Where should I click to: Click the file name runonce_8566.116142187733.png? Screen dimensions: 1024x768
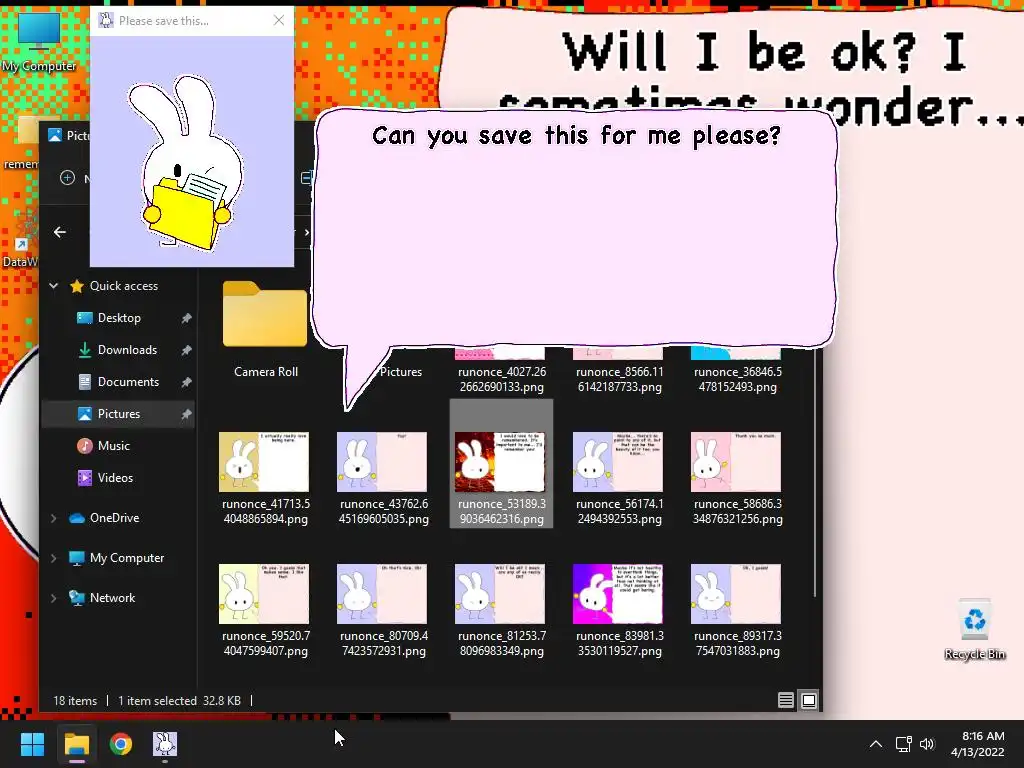tap(620, 379)
